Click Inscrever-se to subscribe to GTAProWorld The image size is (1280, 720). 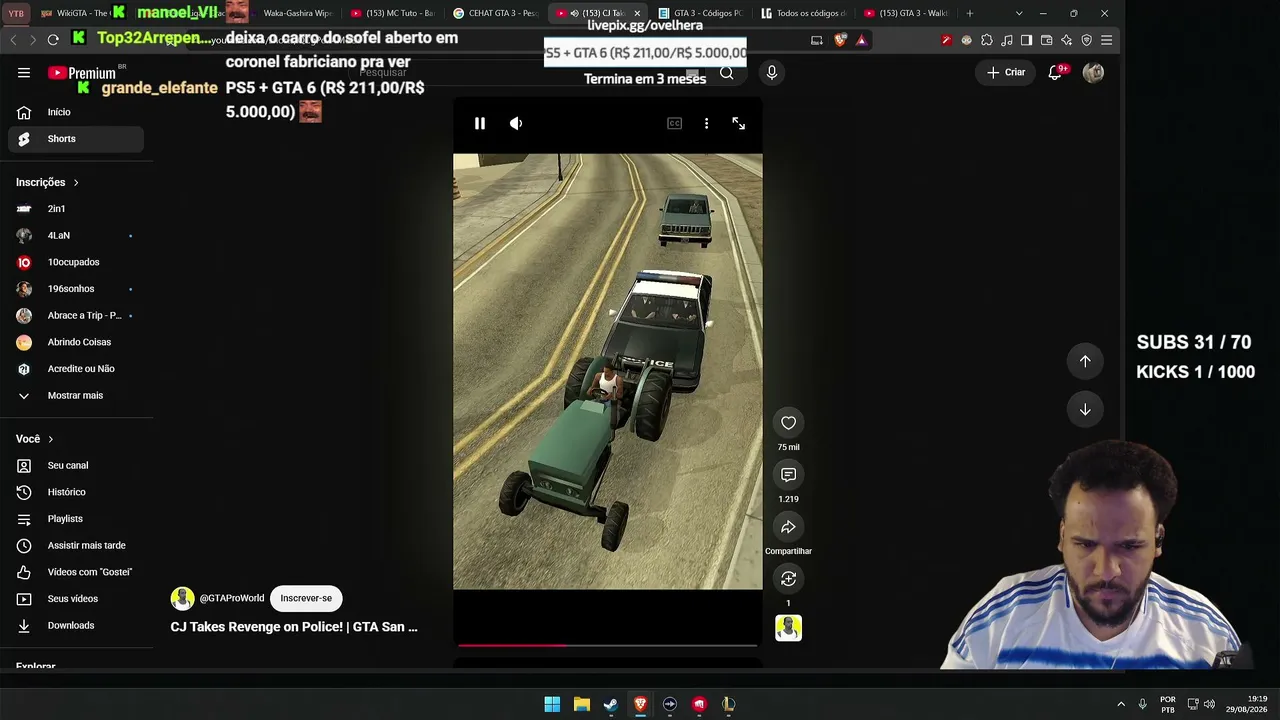pos(306,599)
